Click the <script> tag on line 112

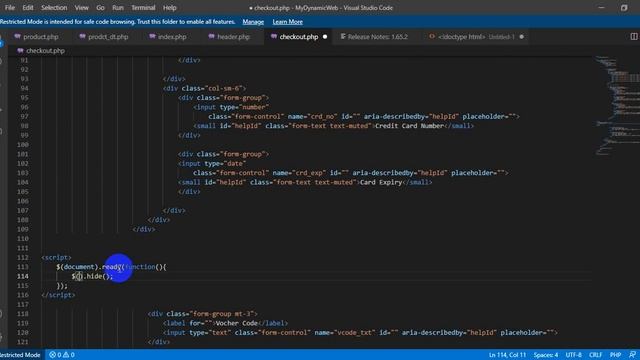[x=56, y=258]
